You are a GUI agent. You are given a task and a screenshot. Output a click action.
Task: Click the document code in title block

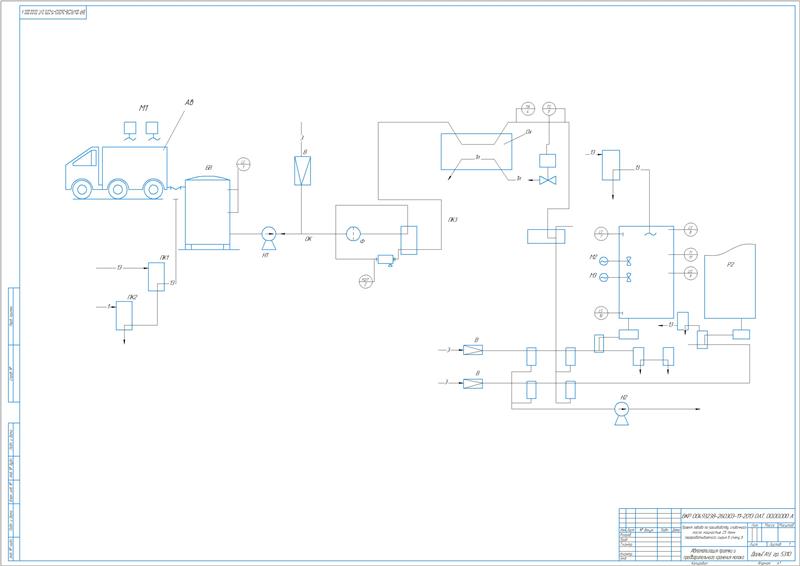pyautogui.click(x=738, y=515)
